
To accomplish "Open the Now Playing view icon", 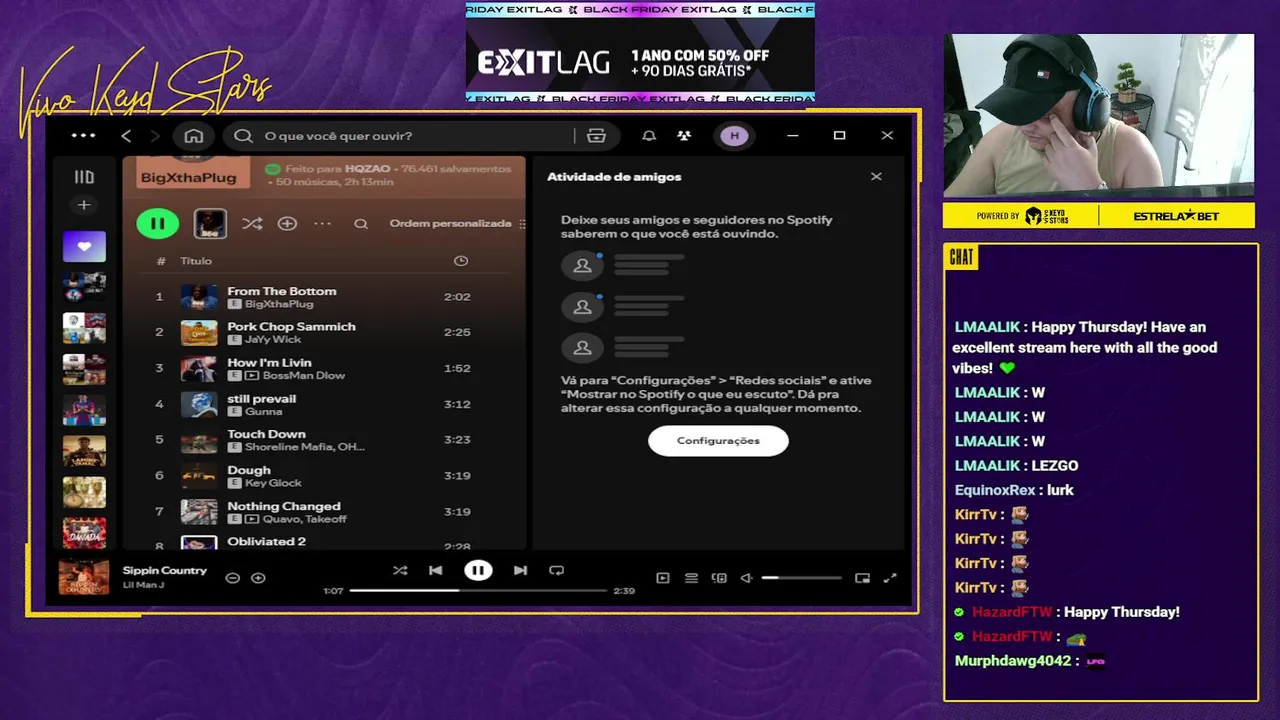I will click(x=662, y=578).
